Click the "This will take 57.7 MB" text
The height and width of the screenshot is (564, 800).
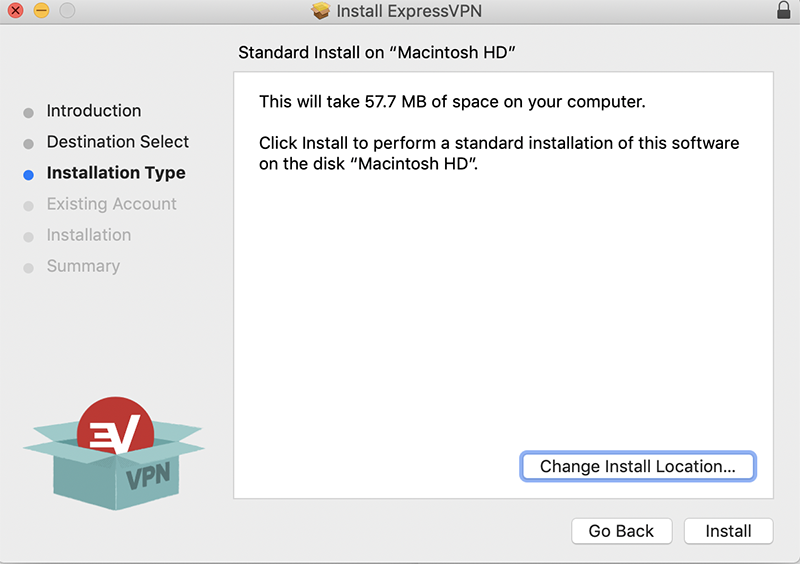click(x=452, y=102)
